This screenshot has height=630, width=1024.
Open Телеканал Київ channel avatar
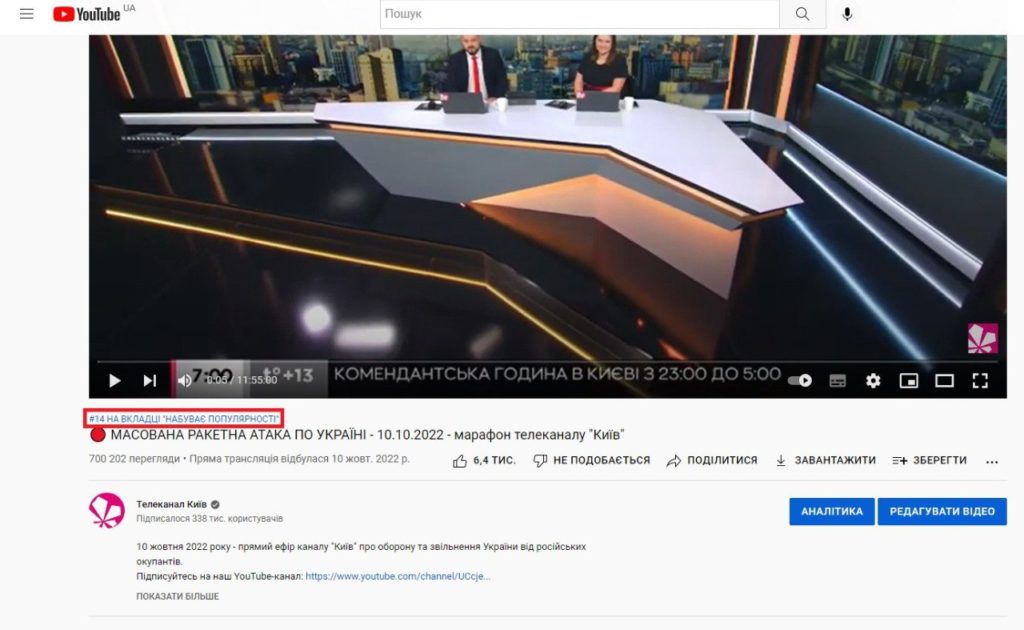[107, 511]
